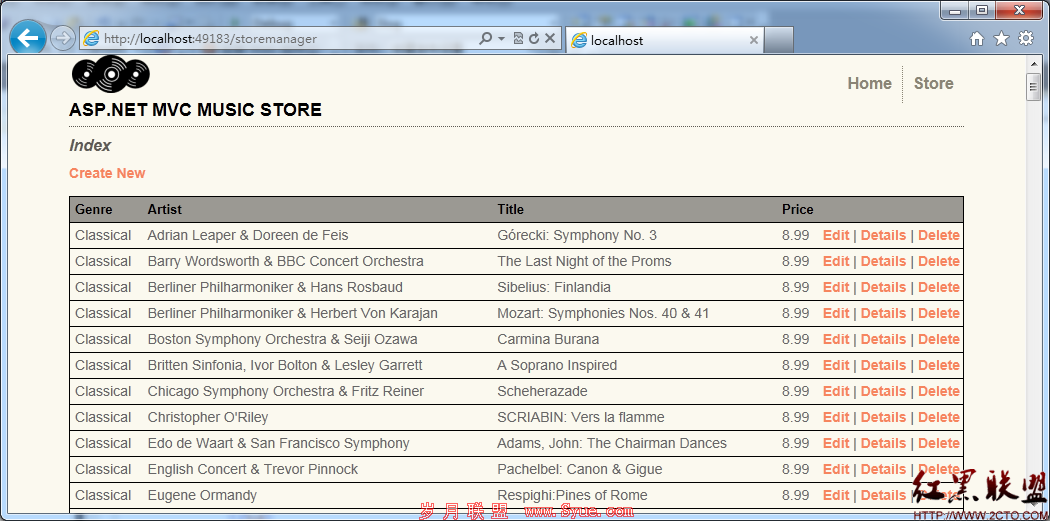Open the Tools gear icon
Image resolution: width=1050 pixels, height=521 pixels.
click(x=1026, y=38)
